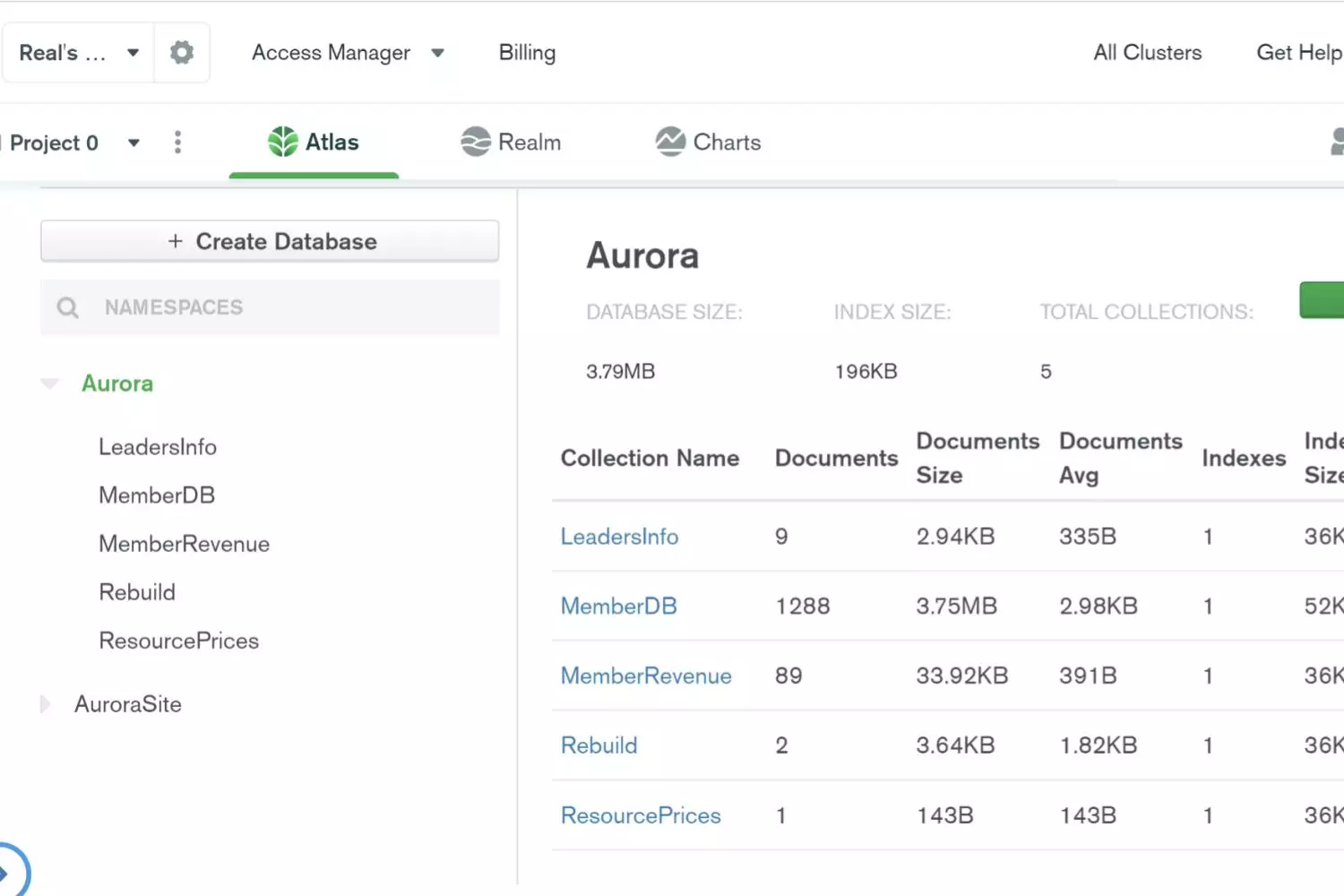
Task: Click the 3.75MB documents size cell
Action: click(x=956, y=607)
